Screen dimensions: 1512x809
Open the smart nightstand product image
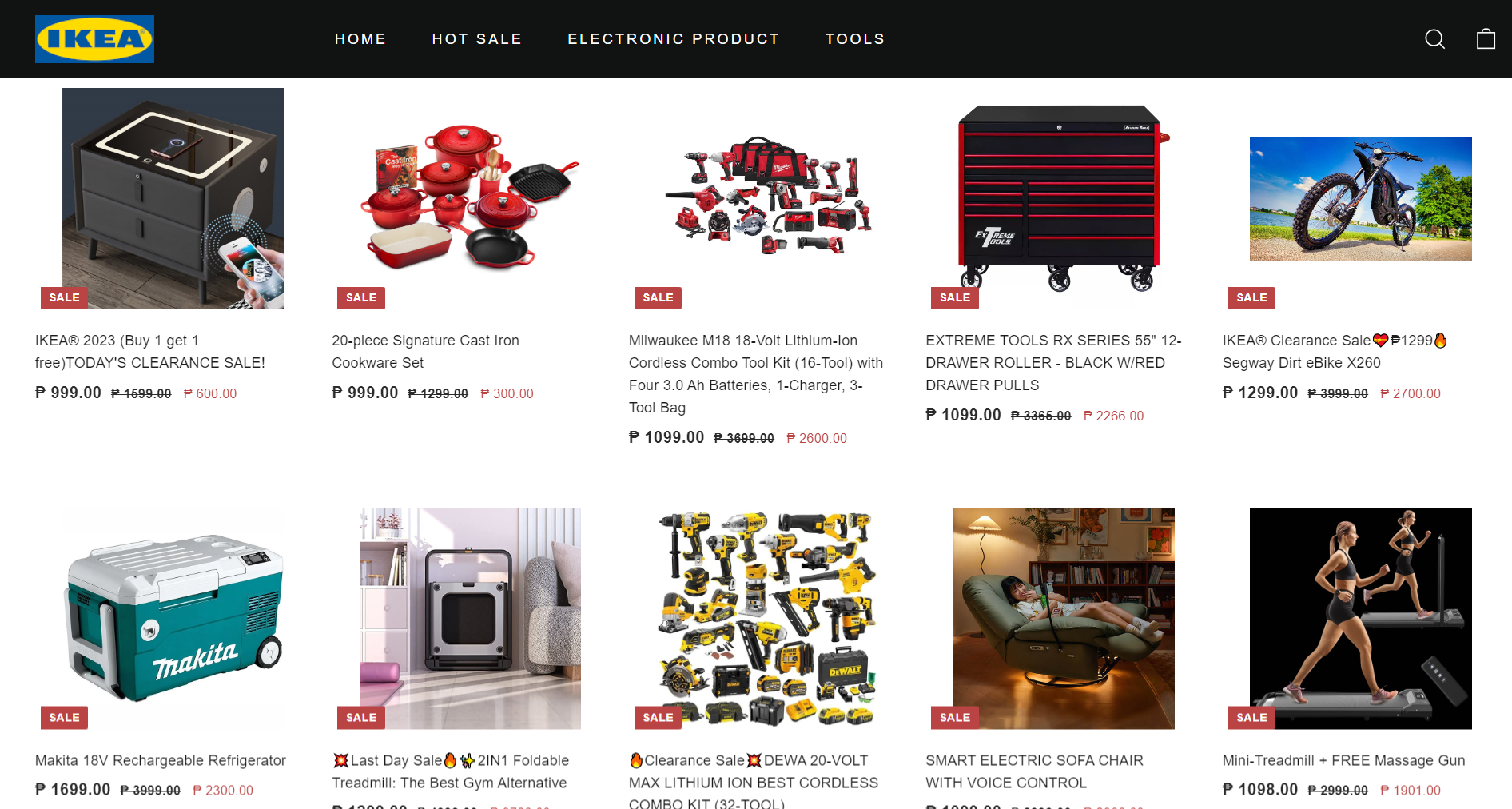click(x=173, y=198)
